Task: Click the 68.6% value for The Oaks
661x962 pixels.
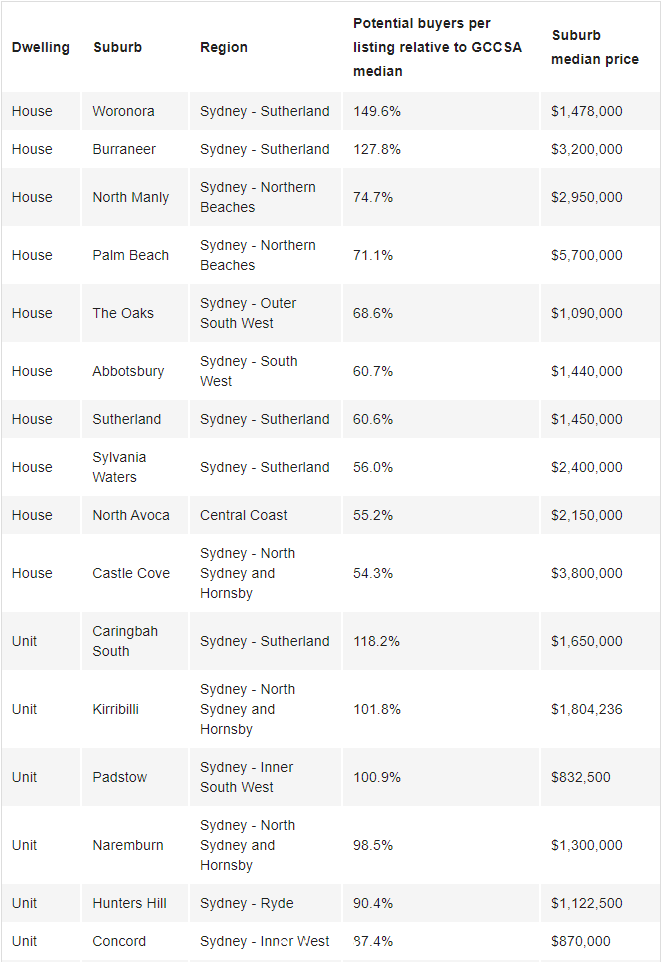Action: (x=373, y=314)
